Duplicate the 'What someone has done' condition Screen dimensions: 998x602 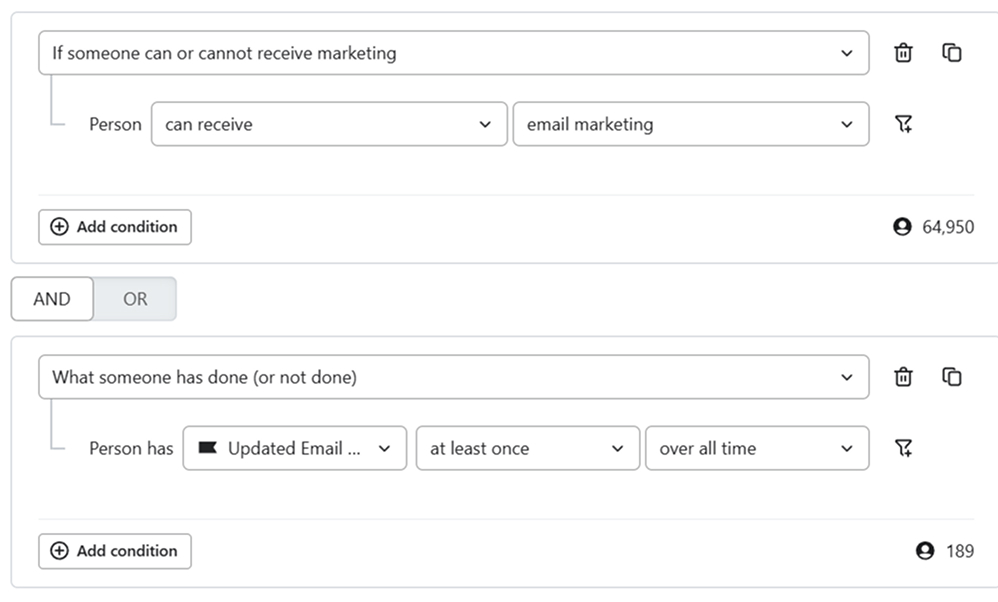pos(952,377)
